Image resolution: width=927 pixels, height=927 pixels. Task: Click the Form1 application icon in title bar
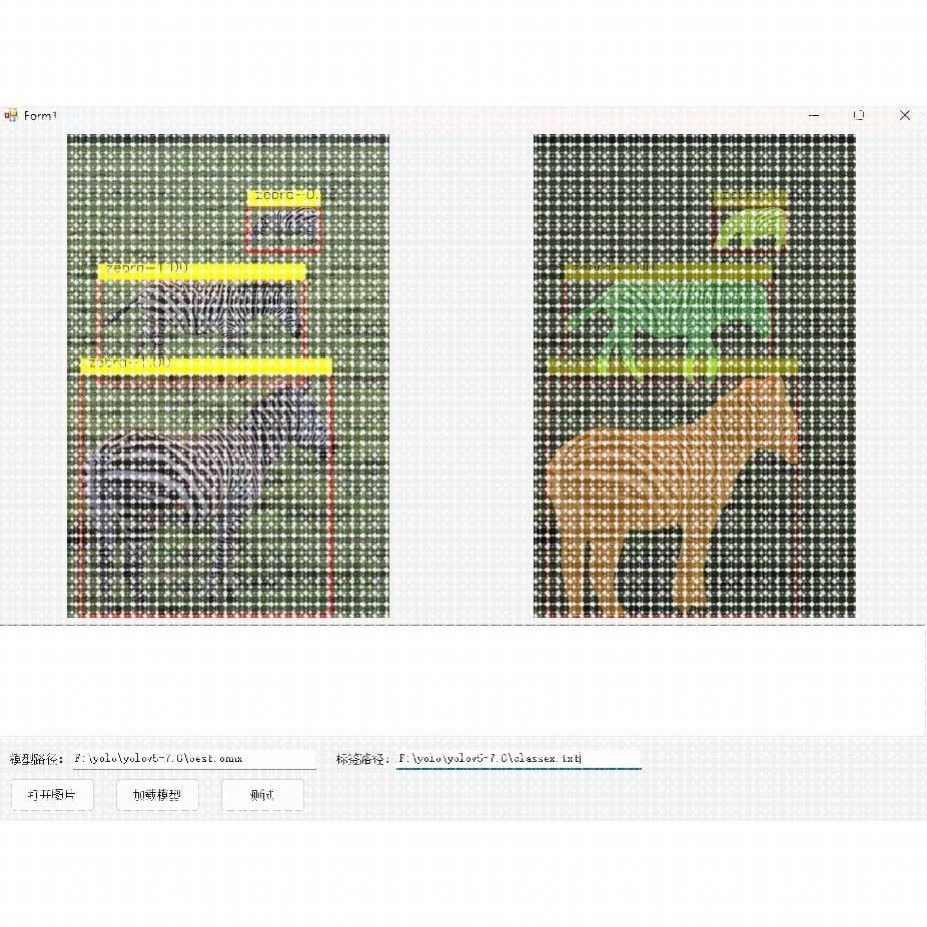[13, 115]
